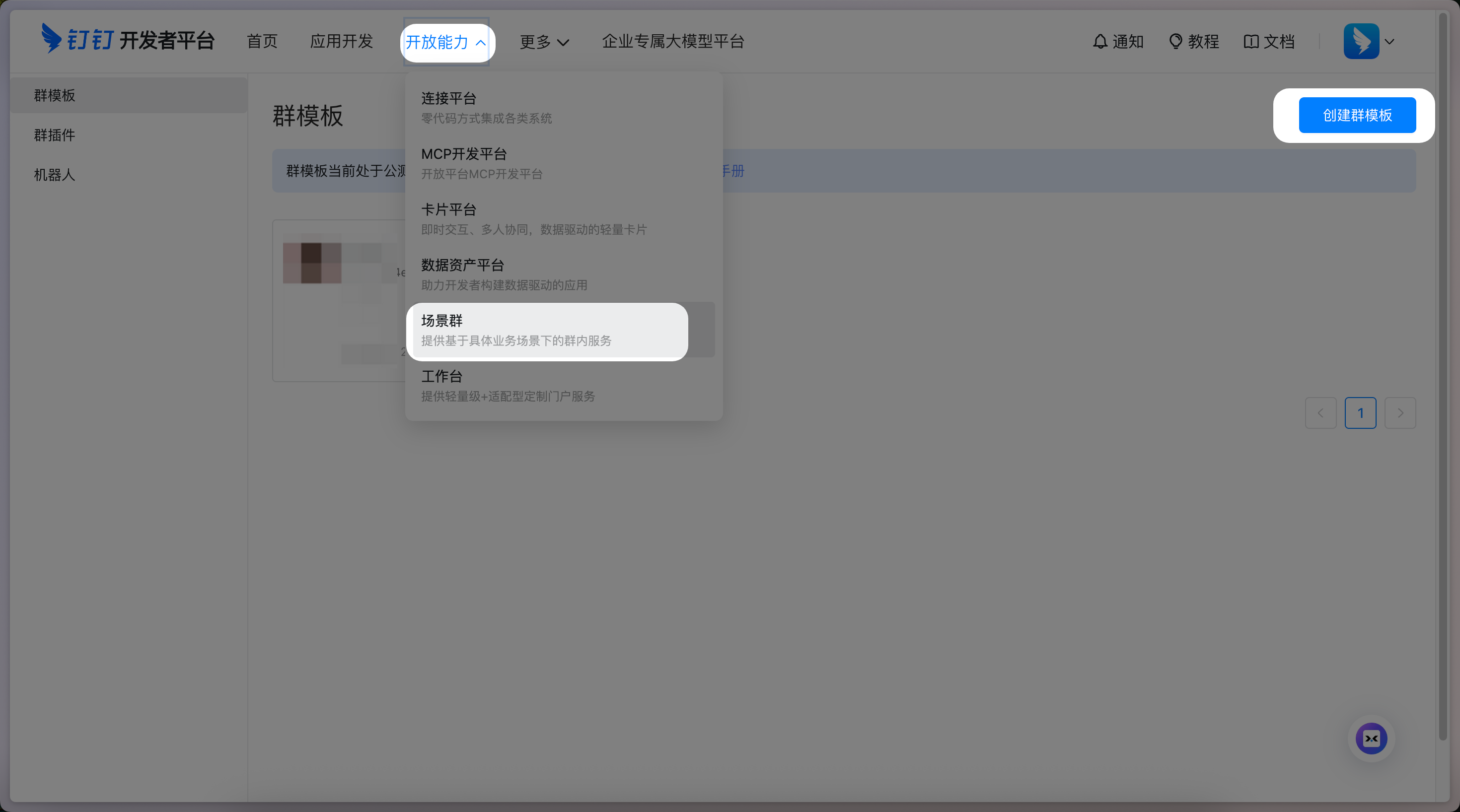Click the 手册 link in the notice banner
Screen dimensions: 1460x812
(733, 171)
